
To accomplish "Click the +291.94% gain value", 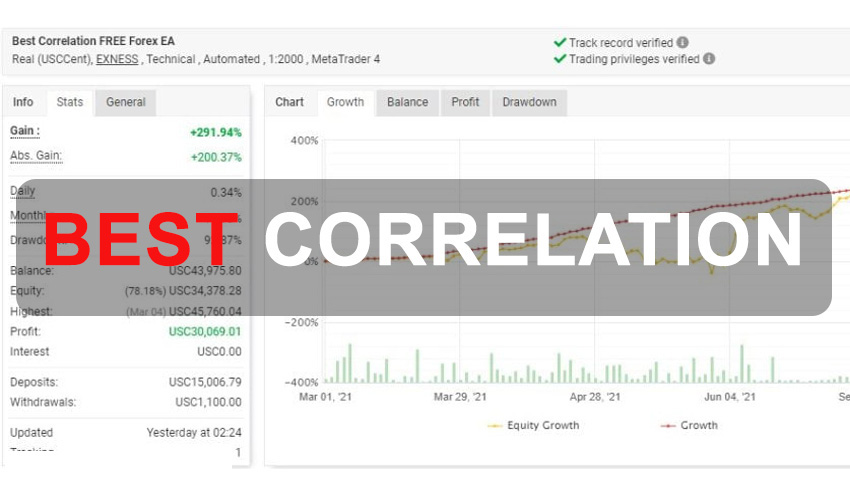I will coord(216,132).
